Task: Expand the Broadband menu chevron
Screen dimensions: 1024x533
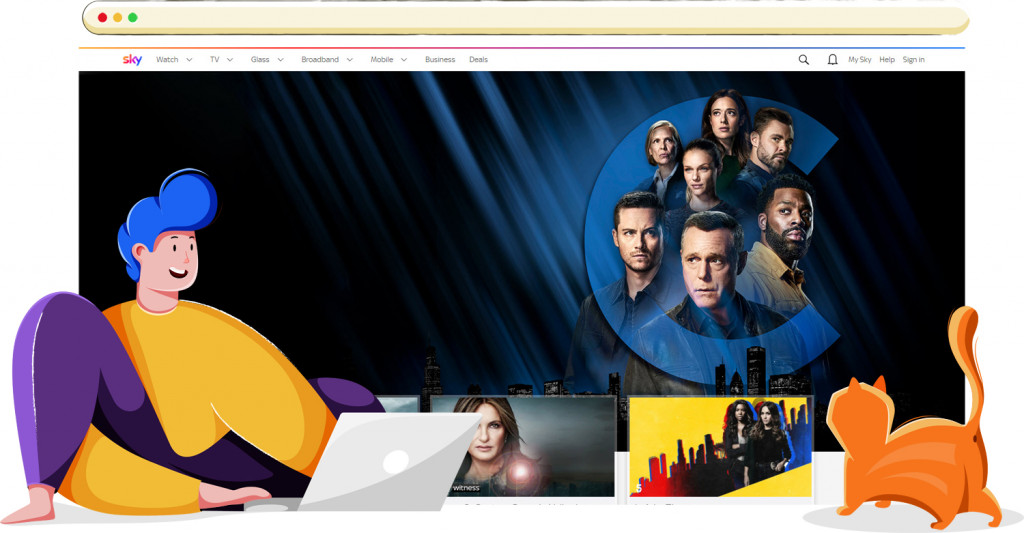Action: [x=350, y=59]
